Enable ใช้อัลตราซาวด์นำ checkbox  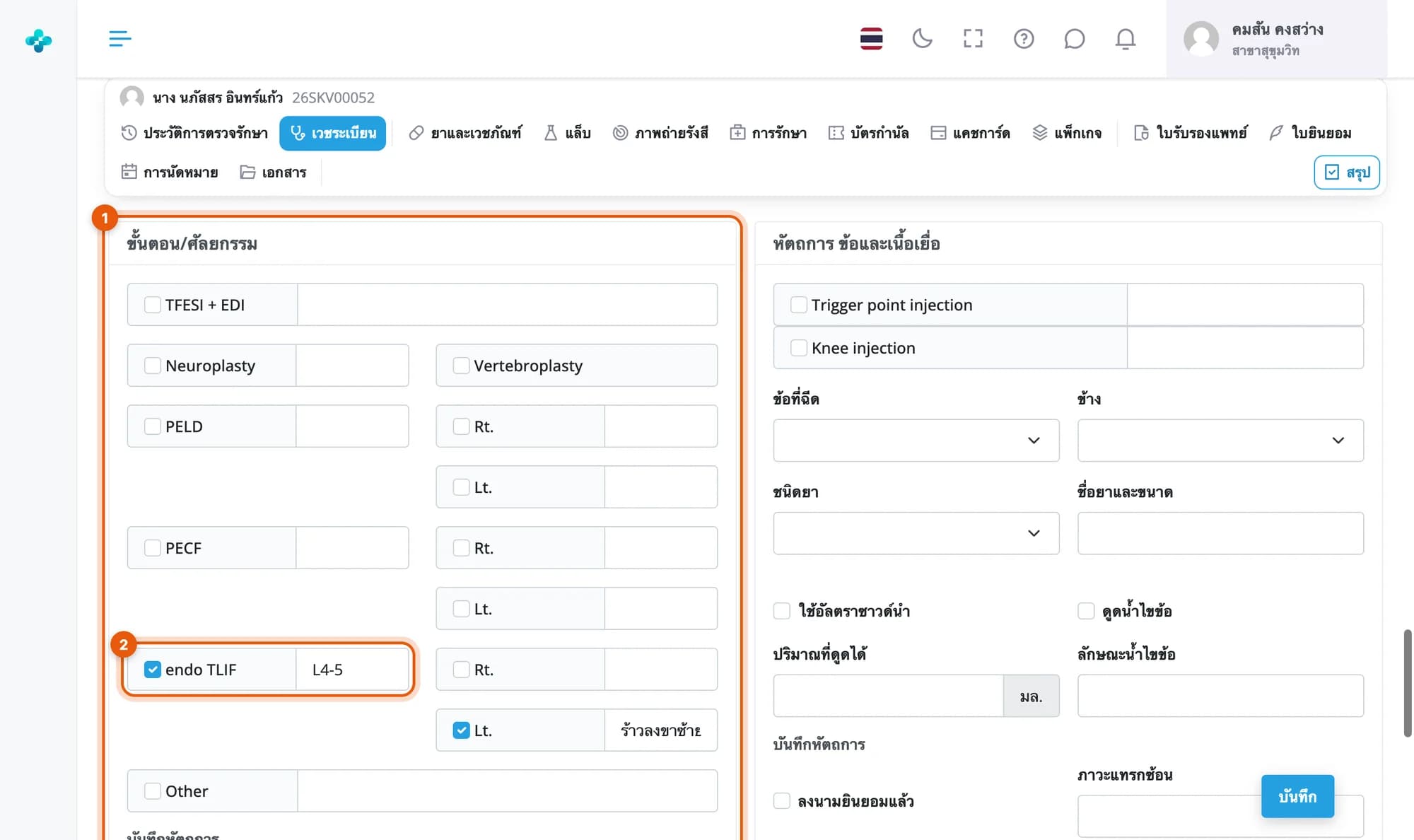[x=781, y=611]
